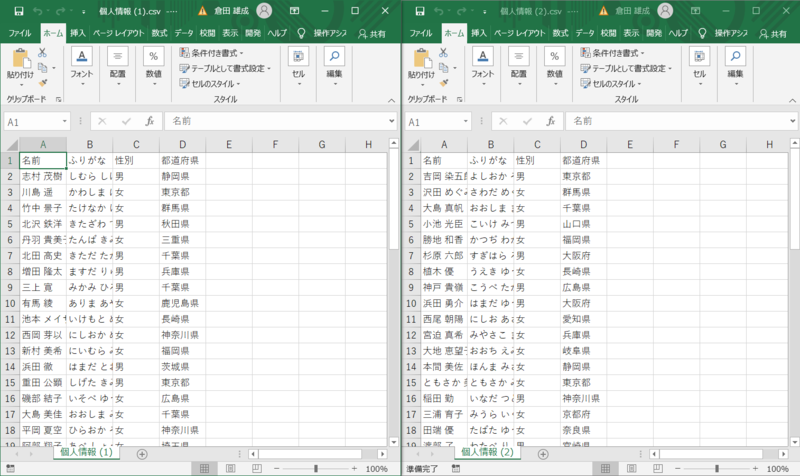Open the 編集 editing group in the left window

coord(334,66)
